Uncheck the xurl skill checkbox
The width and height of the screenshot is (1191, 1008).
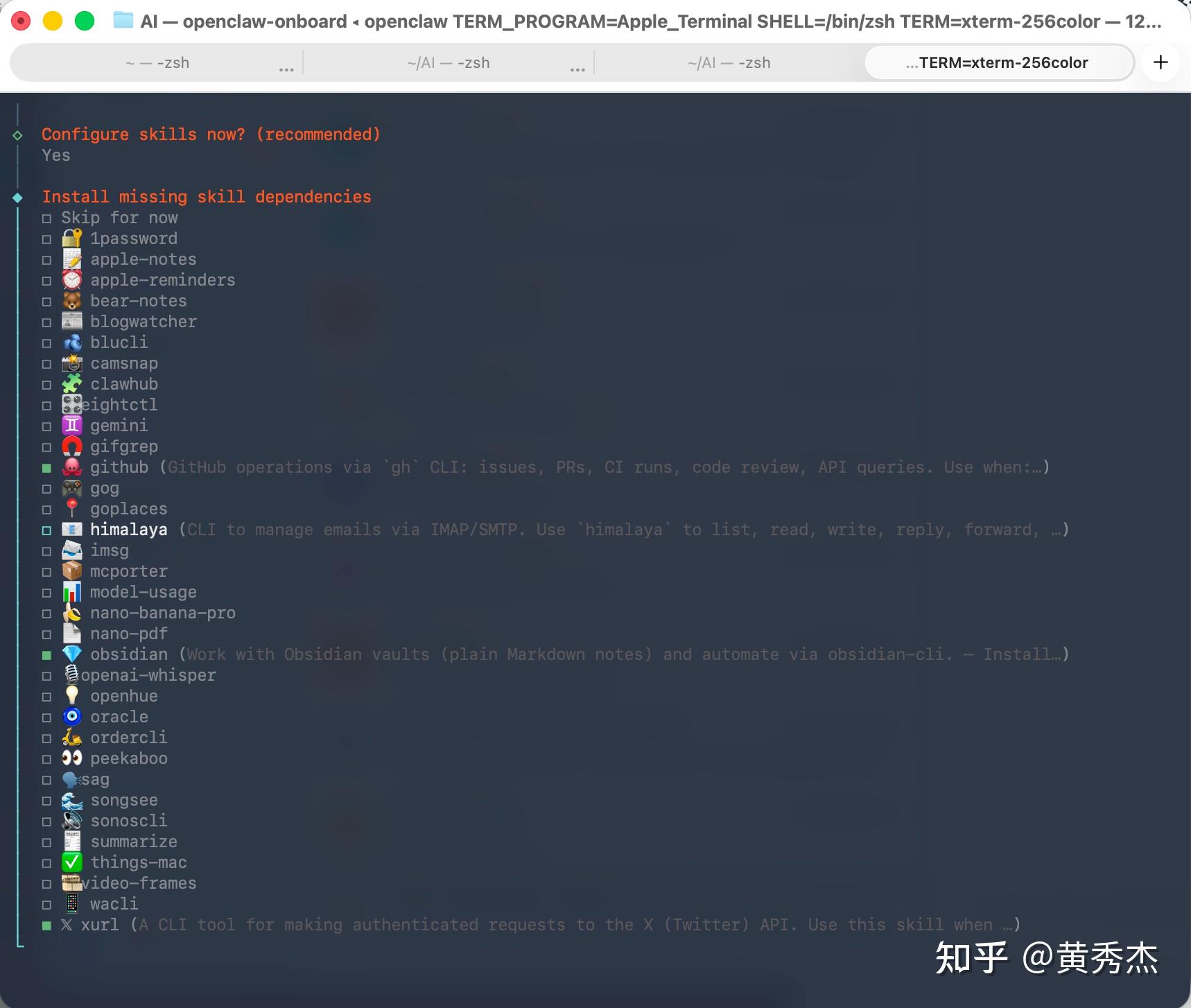(46, 926)
